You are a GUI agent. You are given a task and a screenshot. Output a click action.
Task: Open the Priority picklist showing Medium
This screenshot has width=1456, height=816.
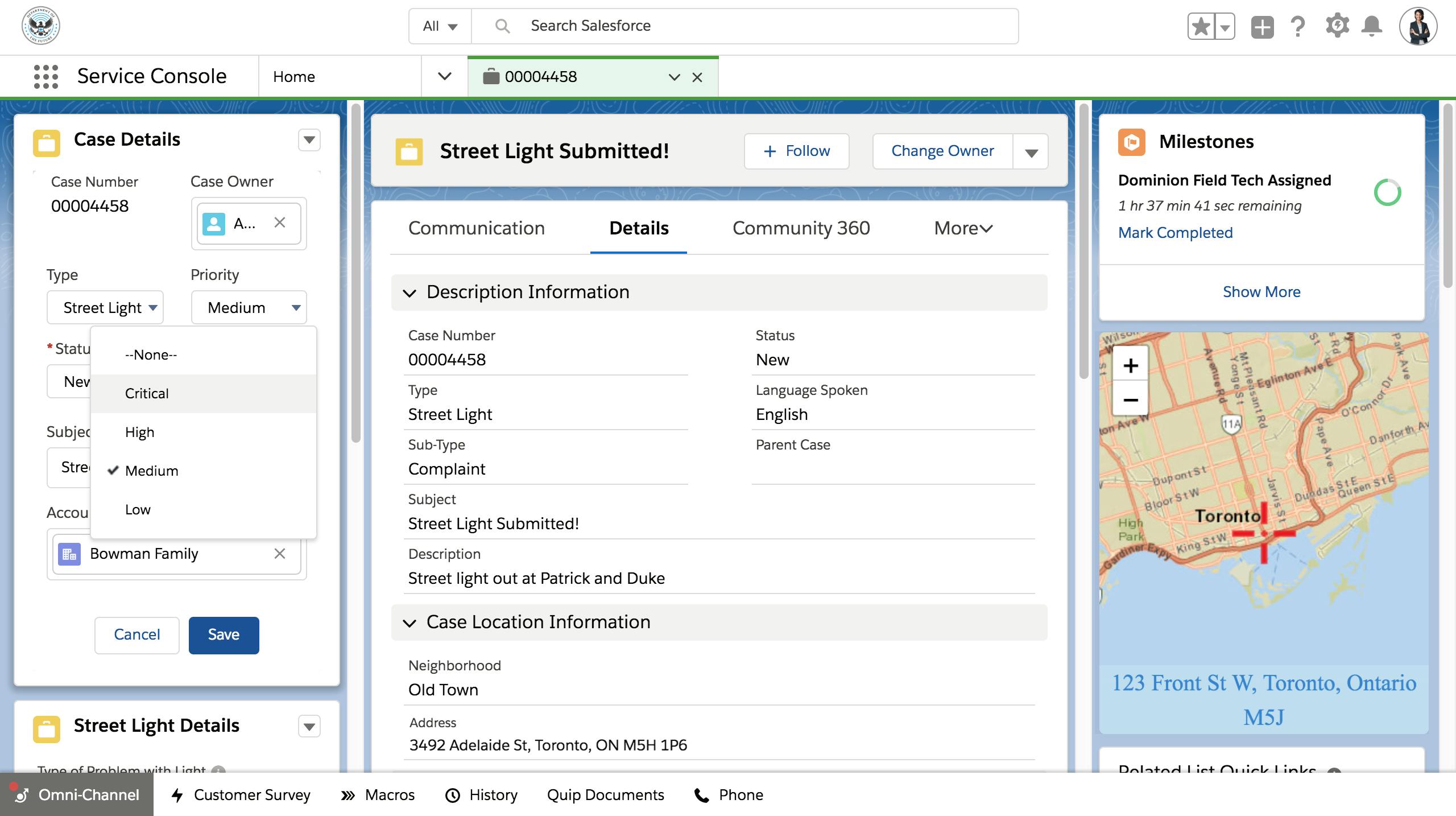[x=249, y=308]
